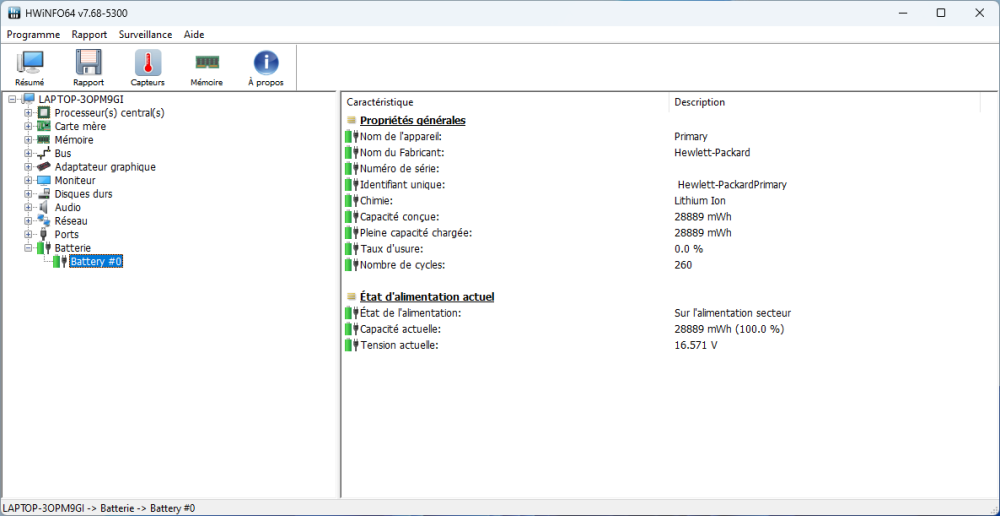Click the Carte mère board icon
Image resolution: width=1000 pixels, height=516 pixels.
[44, 126]
